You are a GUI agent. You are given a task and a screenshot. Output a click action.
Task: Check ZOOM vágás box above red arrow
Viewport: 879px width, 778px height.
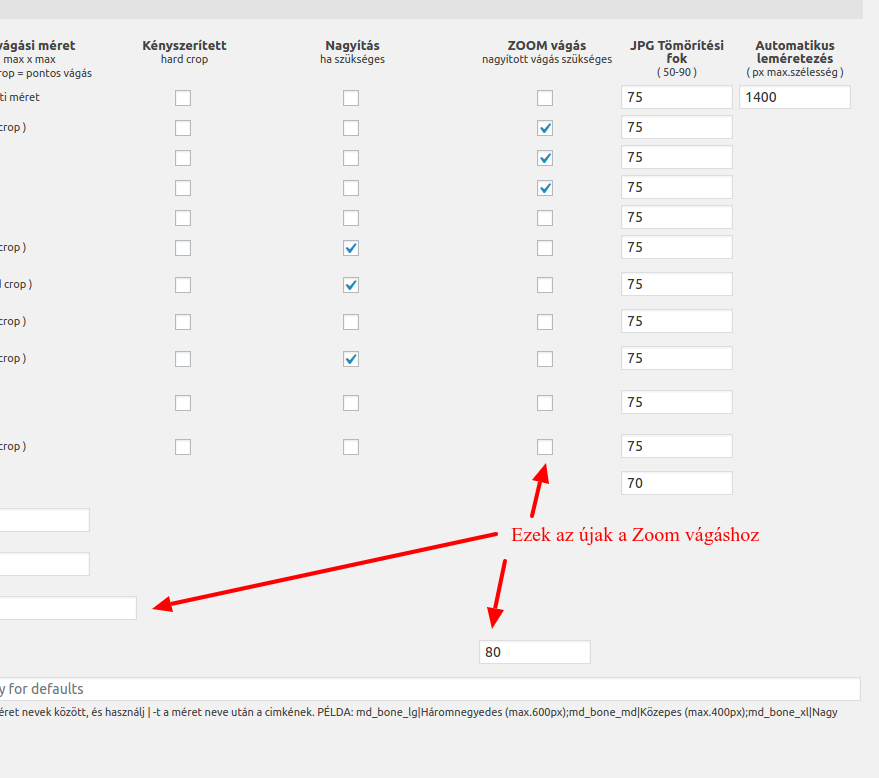(x=545, y=447)
